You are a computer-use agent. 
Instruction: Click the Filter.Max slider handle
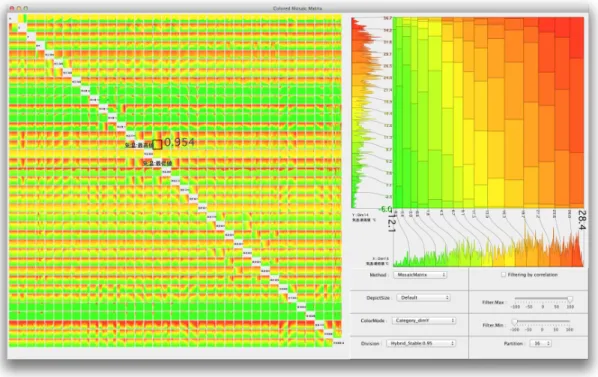tap(570, 300)
